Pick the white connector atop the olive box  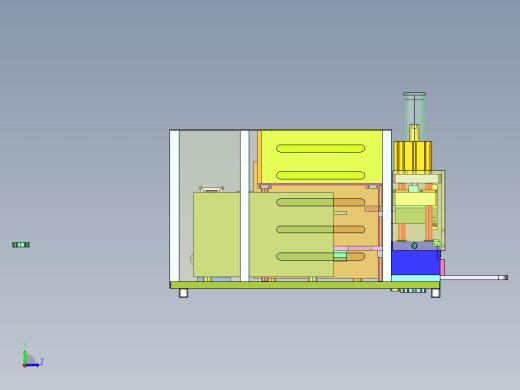click(x=211, y=189)
